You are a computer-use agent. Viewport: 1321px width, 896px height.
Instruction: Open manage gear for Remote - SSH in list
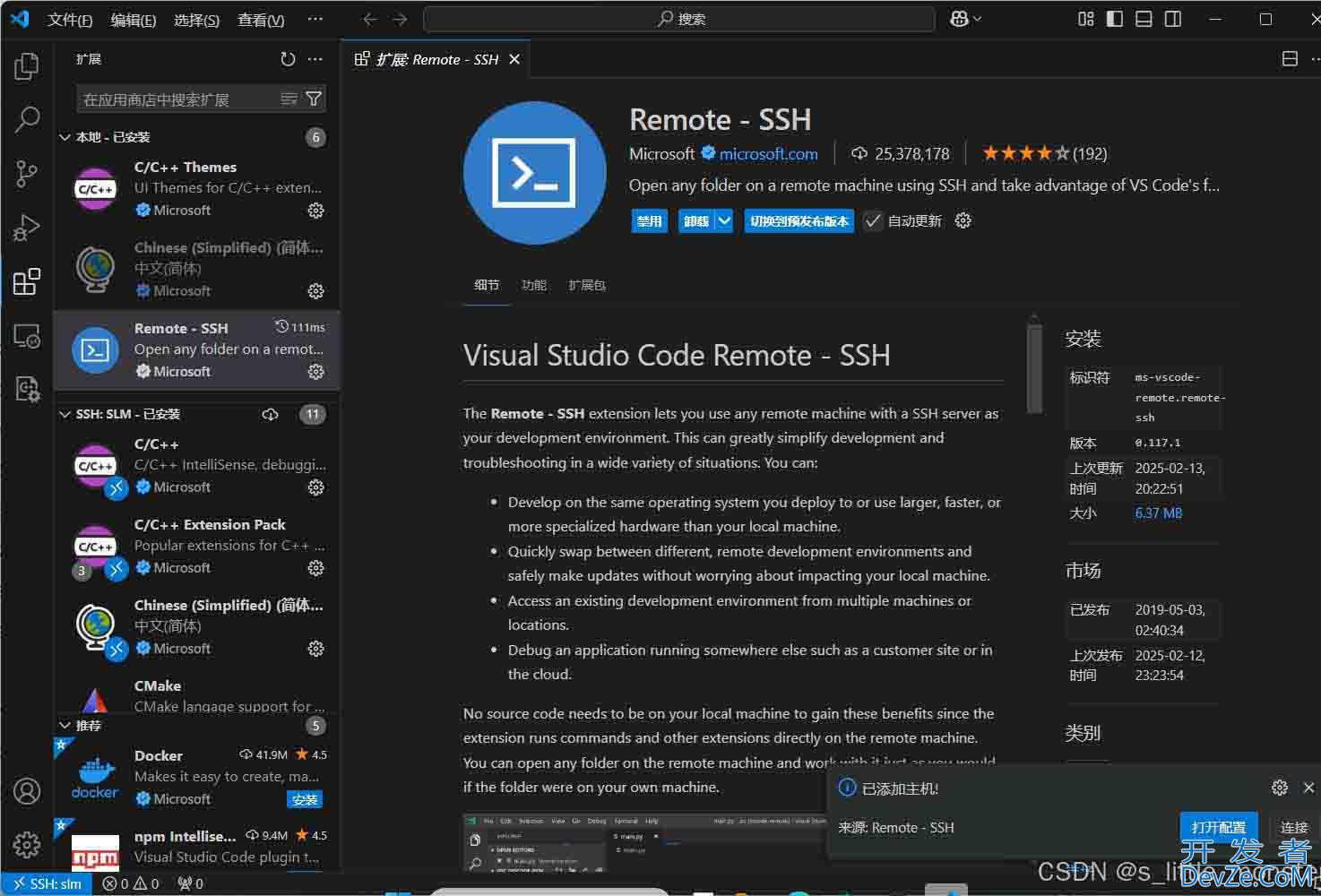315,372
